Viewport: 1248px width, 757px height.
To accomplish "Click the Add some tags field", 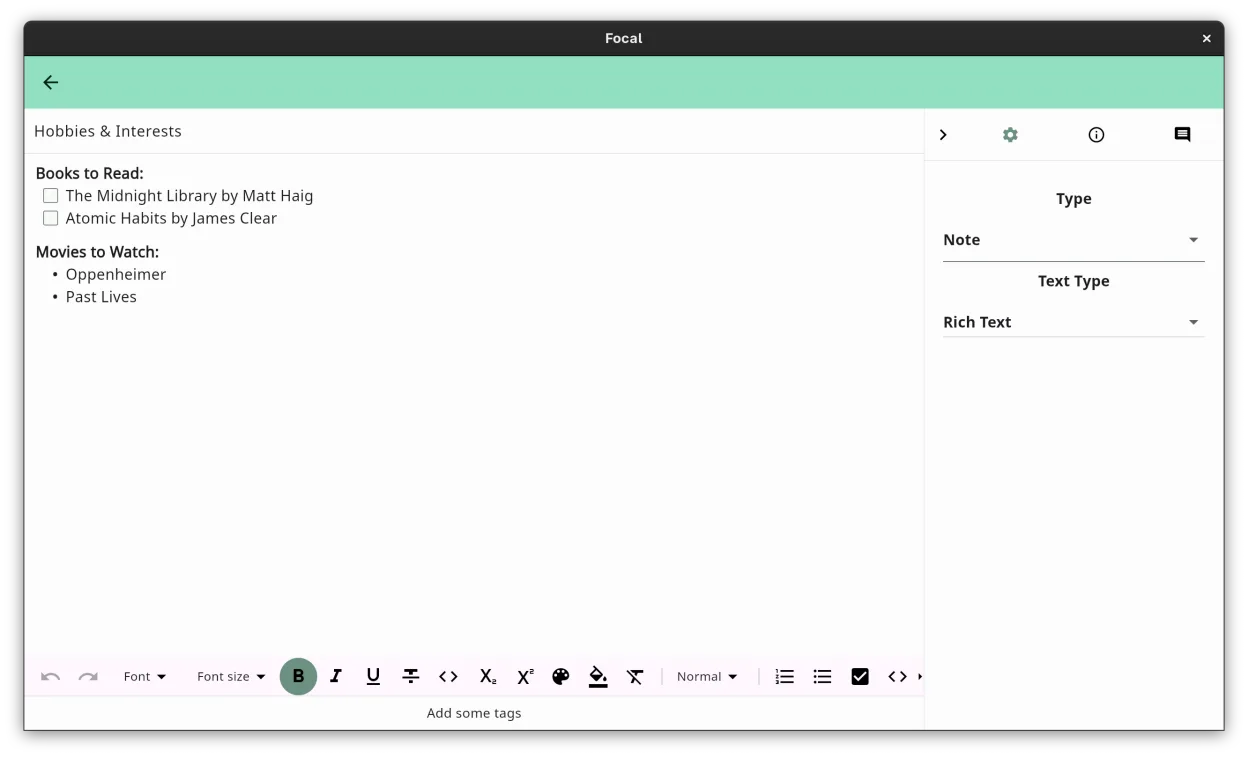I will (x=474, y=714).
